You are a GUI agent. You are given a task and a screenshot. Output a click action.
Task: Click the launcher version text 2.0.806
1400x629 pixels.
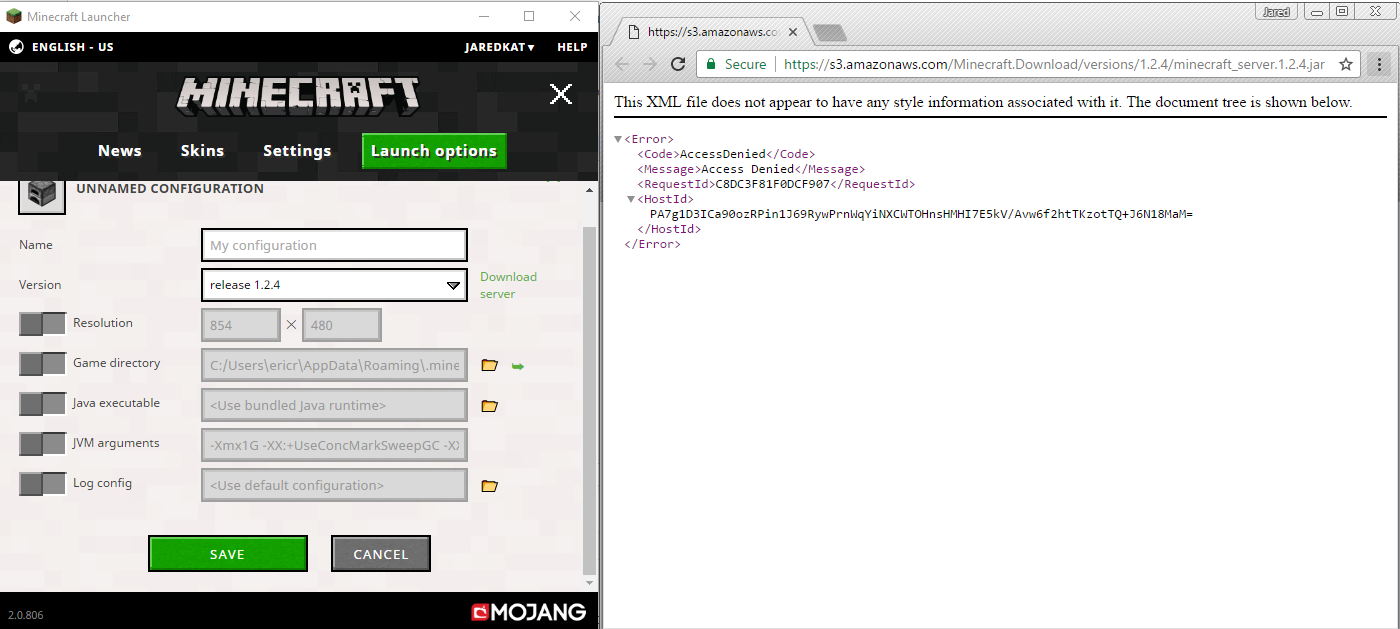click(x=26, y=613)
